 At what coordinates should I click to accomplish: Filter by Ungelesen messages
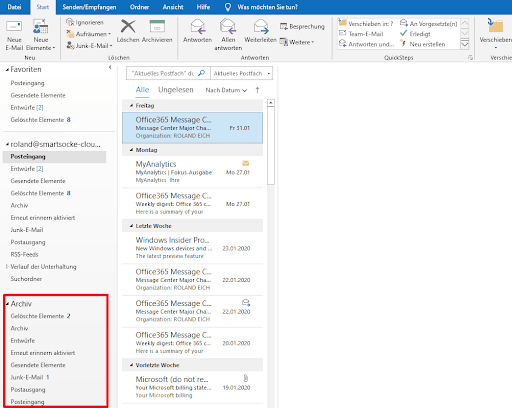[176, 90]
